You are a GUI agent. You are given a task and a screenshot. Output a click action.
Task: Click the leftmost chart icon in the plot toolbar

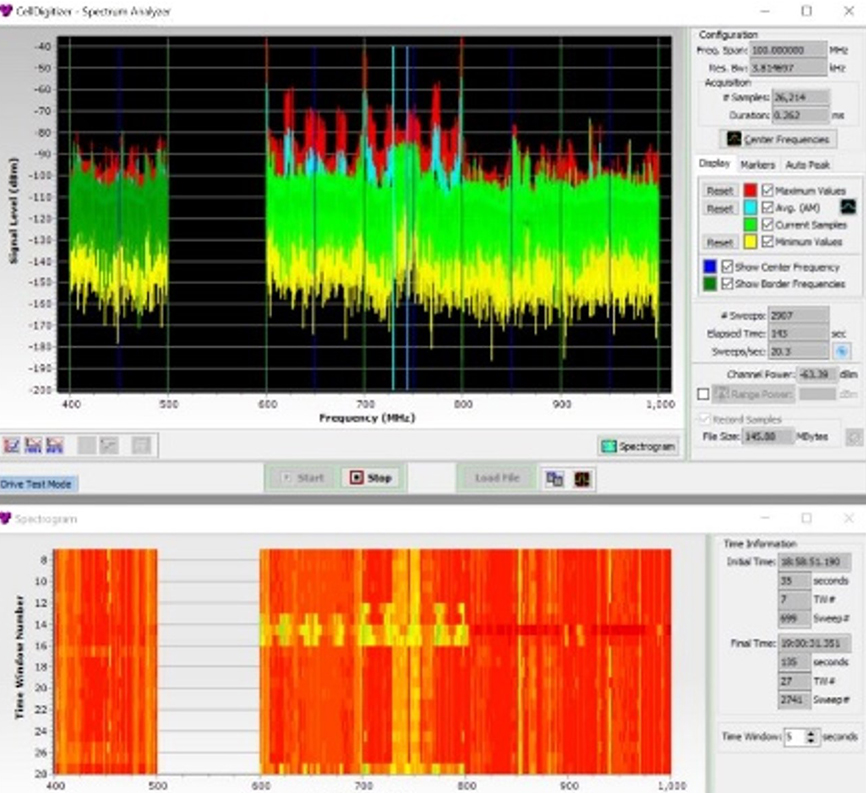[12, 445]
